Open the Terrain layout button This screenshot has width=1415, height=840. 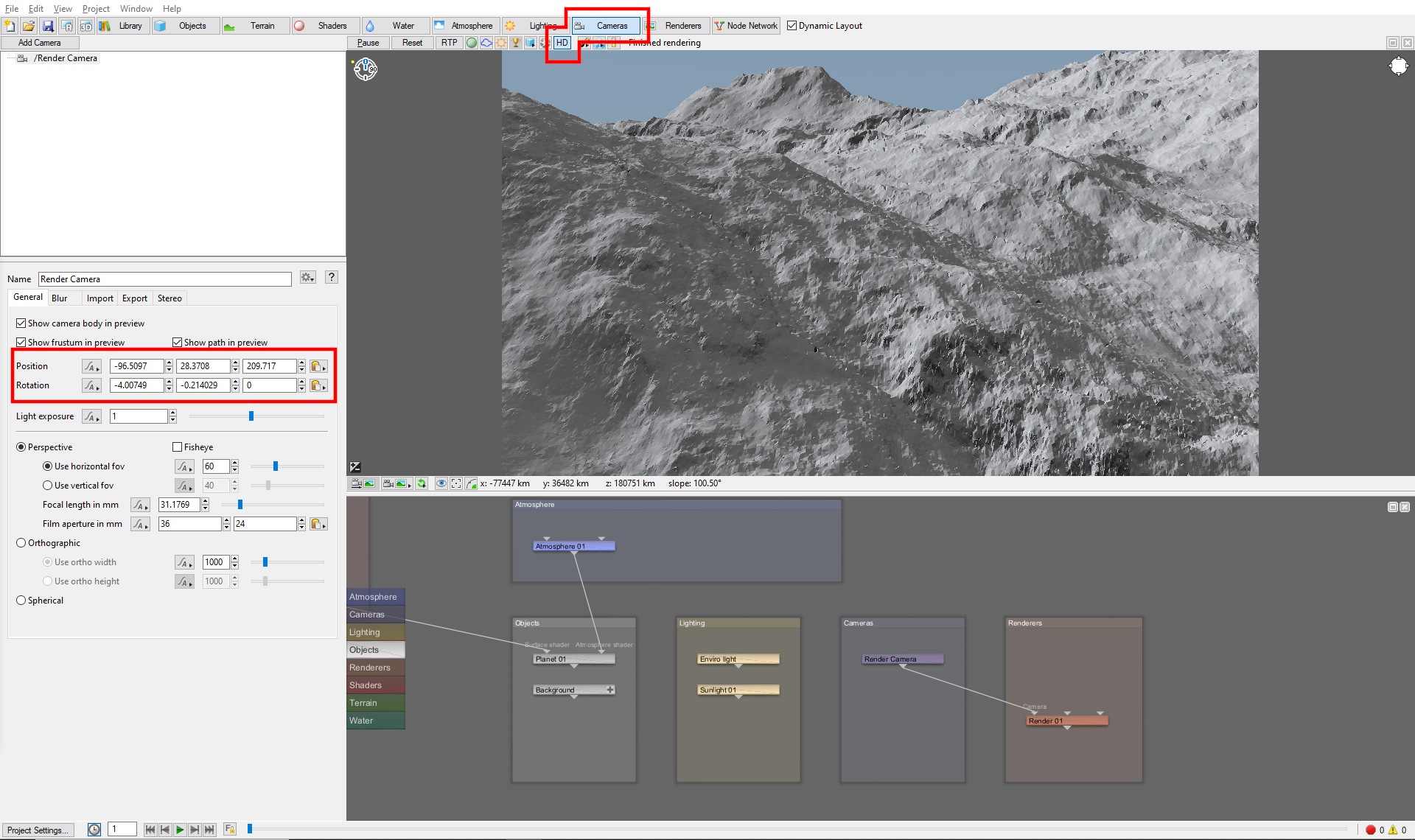254,26
